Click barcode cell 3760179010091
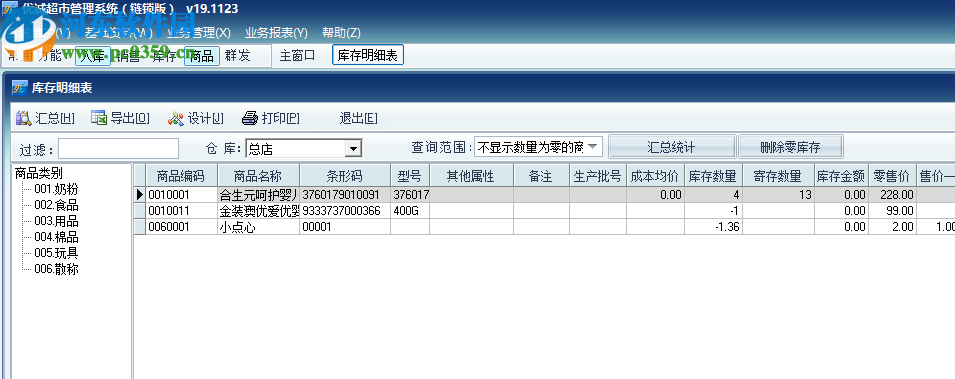Image resolution: width=955 pixels, height=379 pixels. coord(345,195)
